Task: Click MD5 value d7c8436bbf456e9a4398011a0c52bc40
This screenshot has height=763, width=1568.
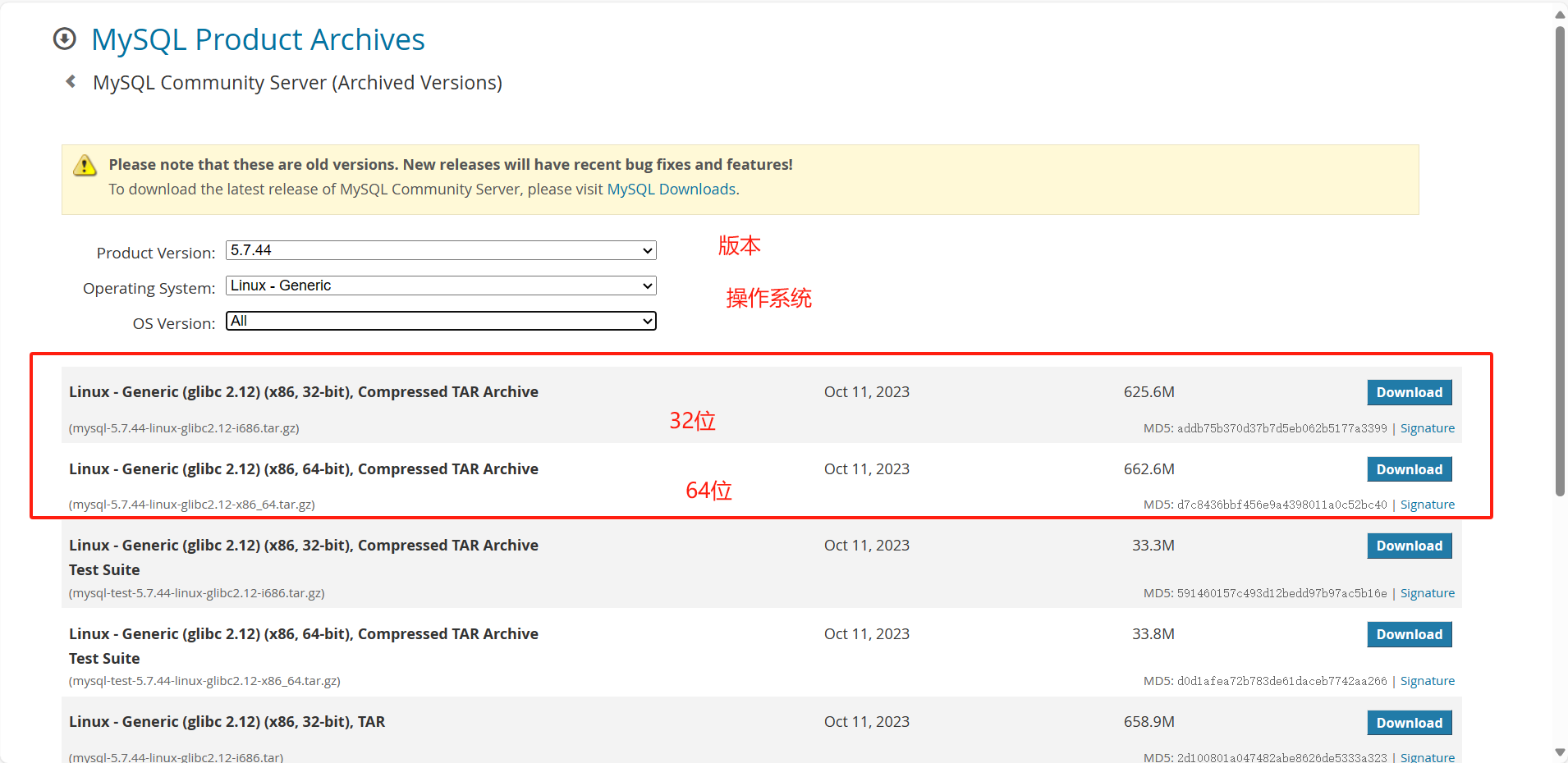Action: pos(1282,505)
